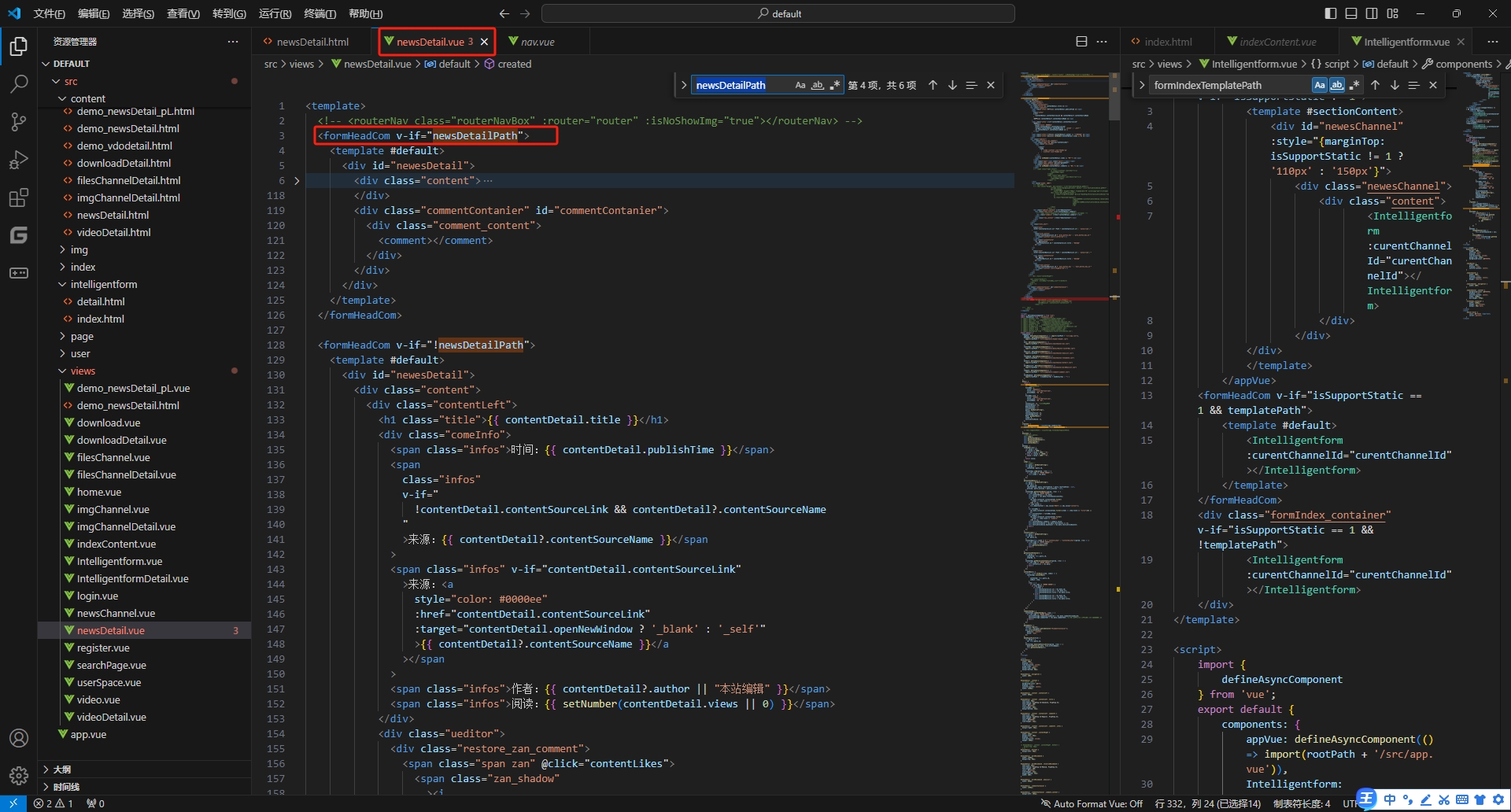Open the Run and Debug view
Screen dimensions: 1511x812
click(x=19, y=160)
